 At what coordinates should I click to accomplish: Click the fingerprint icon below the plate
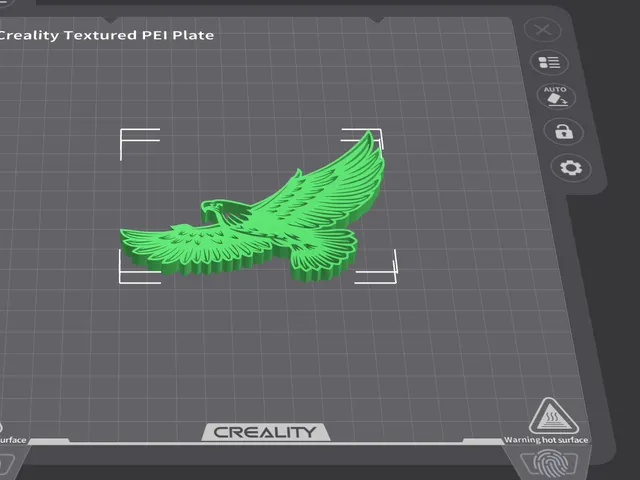point(550,463)
